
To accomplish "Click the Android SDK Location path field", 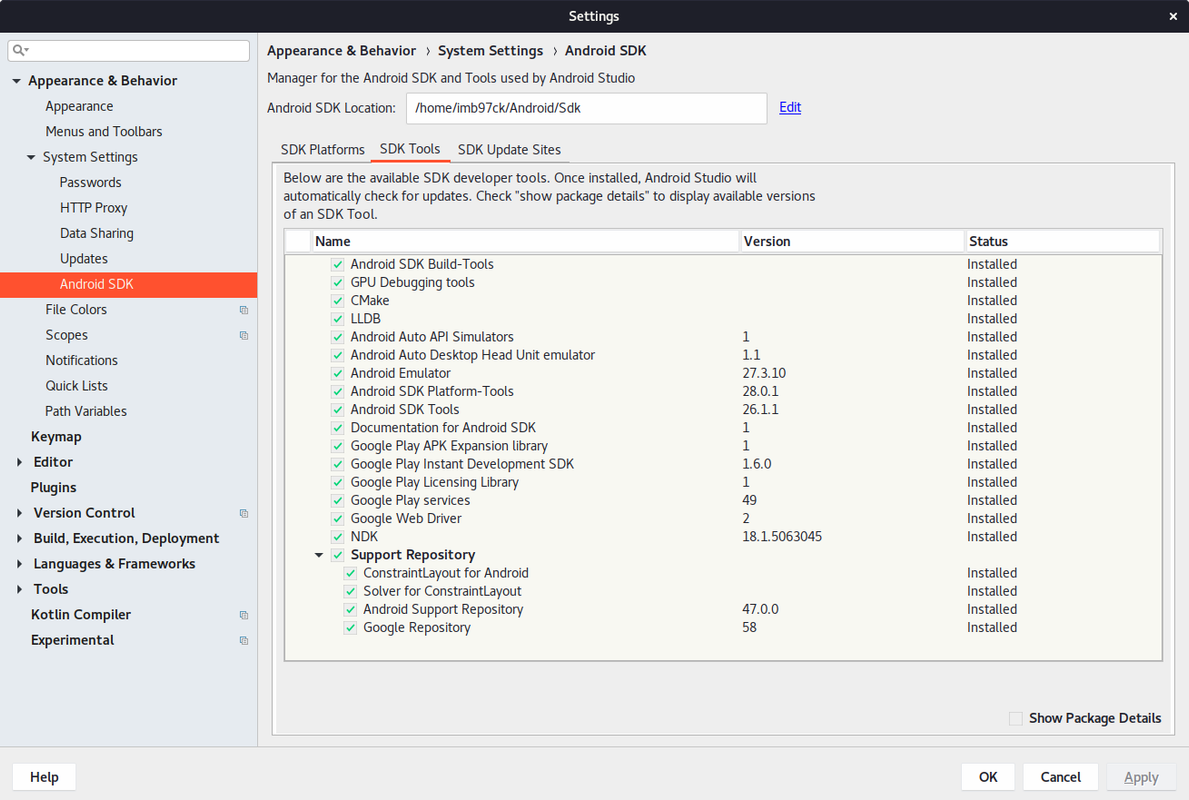I will [x=586, y=108].
